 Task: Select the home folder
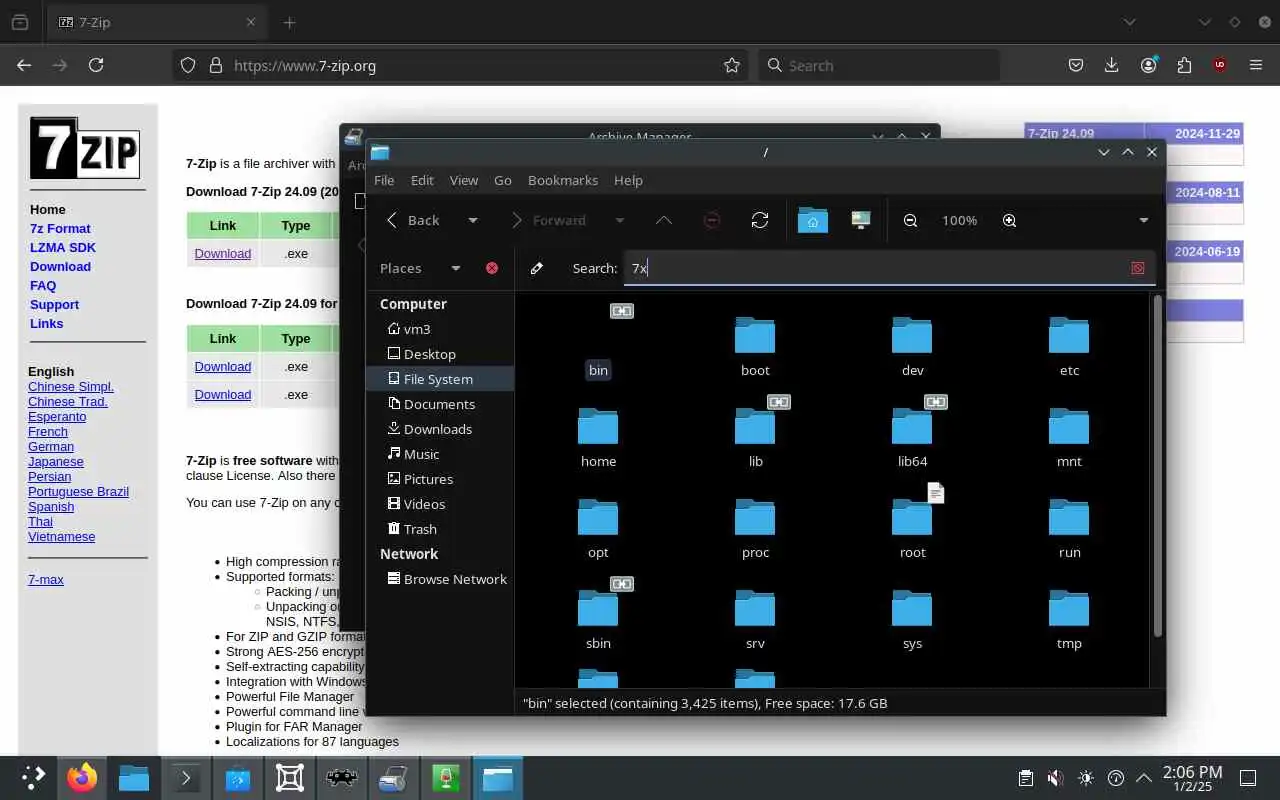(x=598, y=438)
